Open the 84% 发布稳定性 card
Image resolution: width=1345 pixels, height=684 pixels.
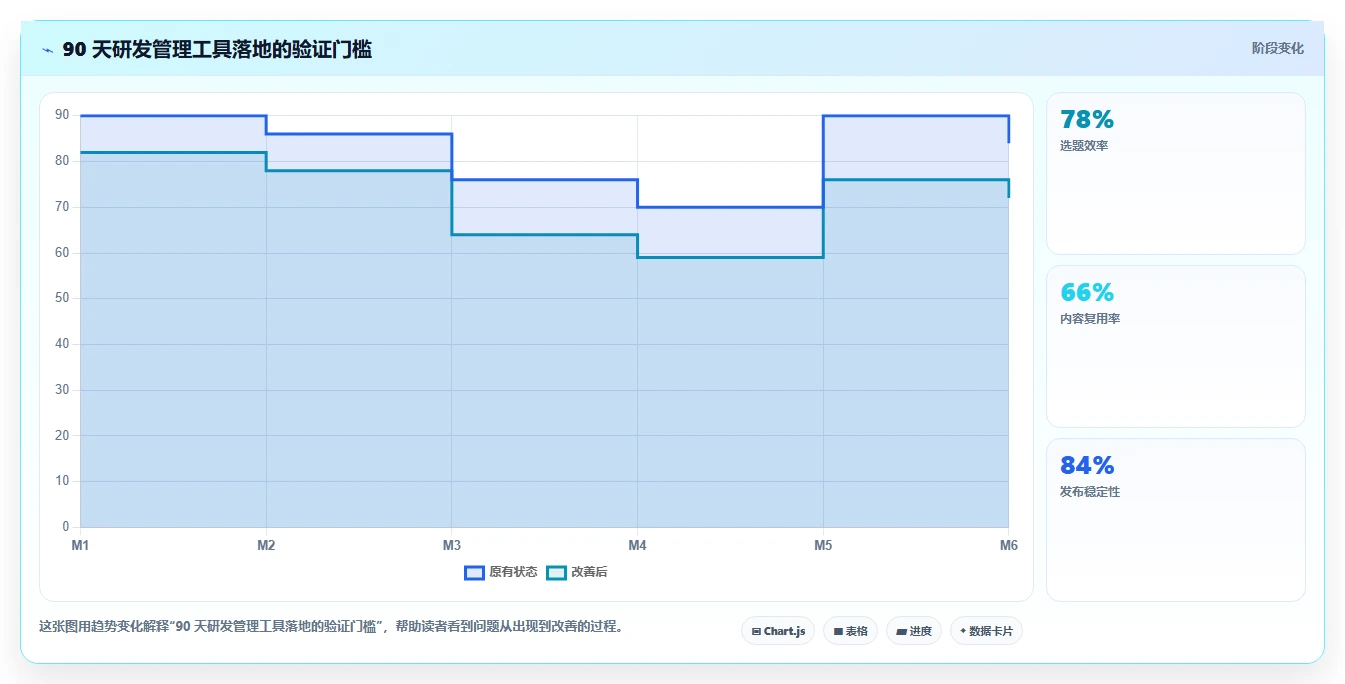coord(1175,520)
